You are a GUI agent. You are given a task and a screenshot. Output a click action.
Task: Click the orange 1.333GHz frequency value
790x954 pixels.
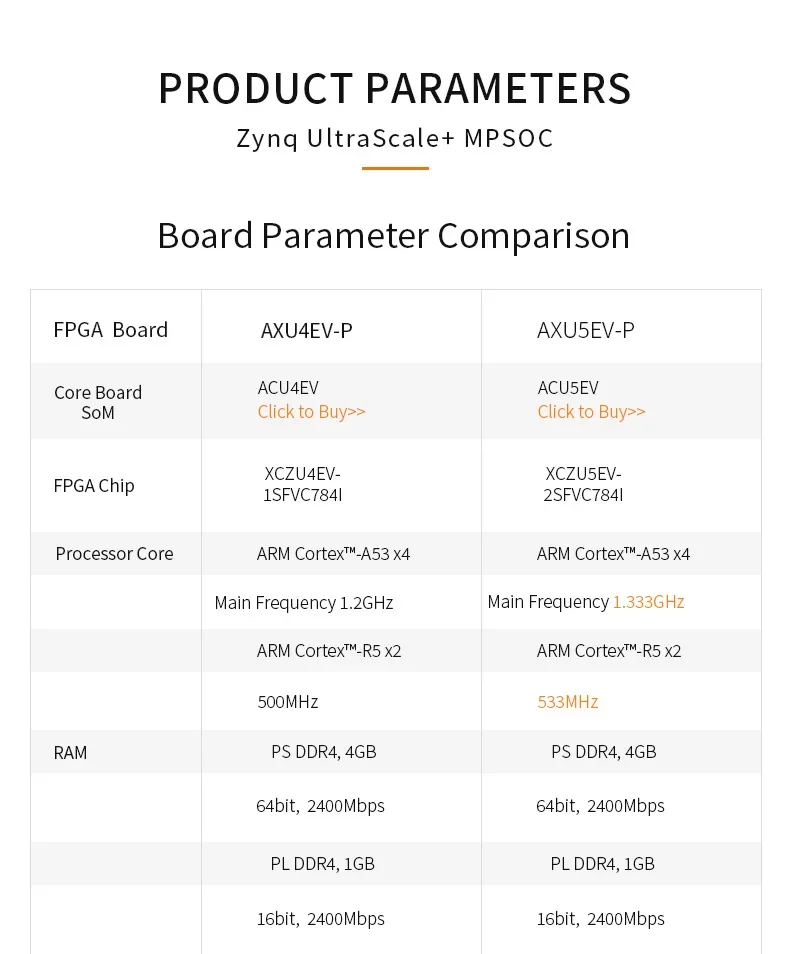coord(648,602)
